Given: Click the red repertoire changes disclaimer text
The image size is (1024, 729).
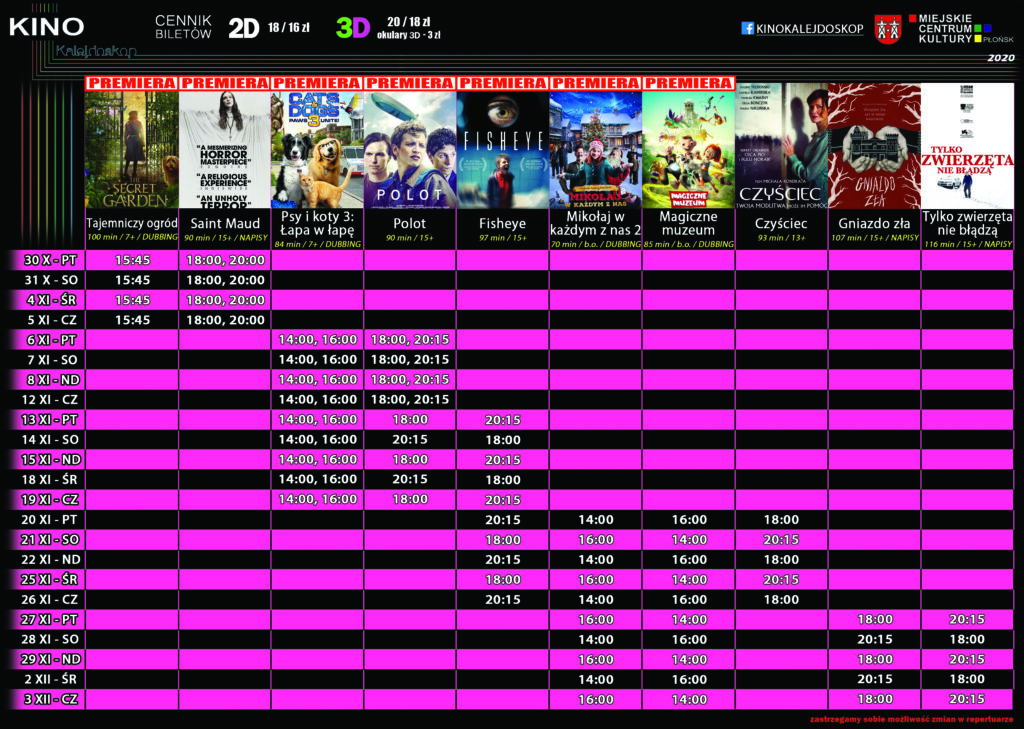Looking at the screenshot, I should 912,719.
